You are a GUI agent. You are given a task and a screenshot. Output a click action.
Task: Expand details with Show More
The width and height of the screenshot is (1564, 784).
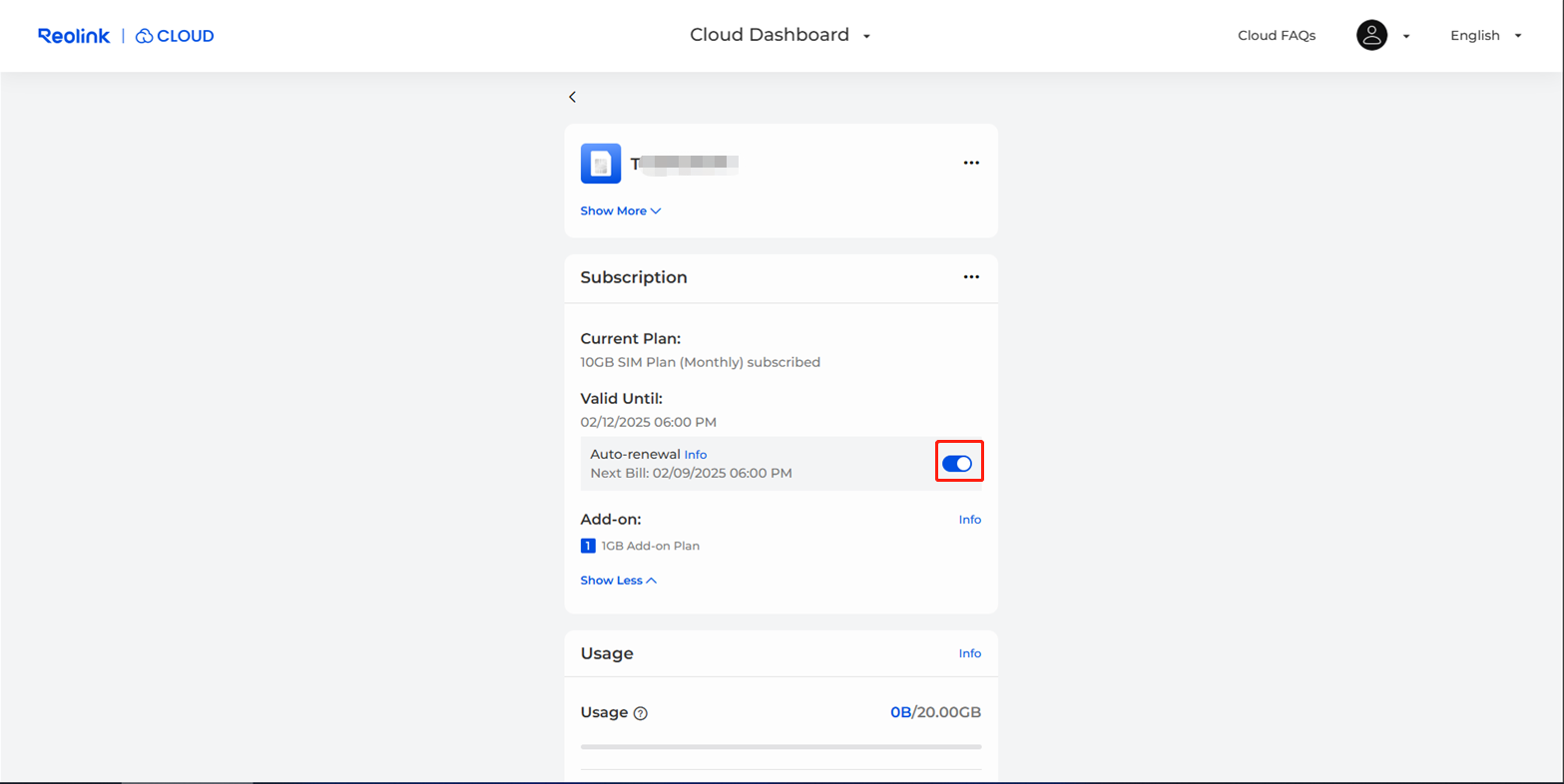pyautogui.click(x=621, y=210)
